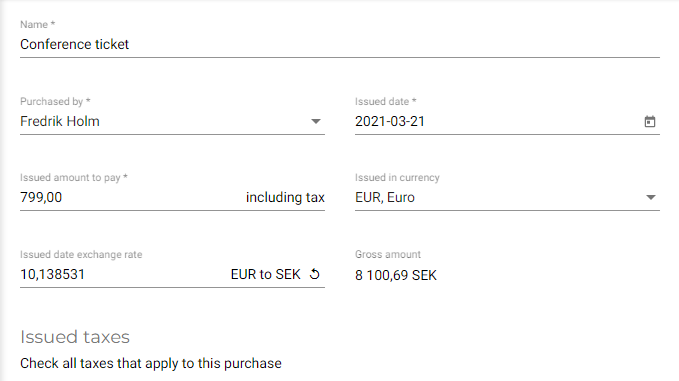679x381 pixels.
Task: Click the Name field label
Action: coord(38,25)
